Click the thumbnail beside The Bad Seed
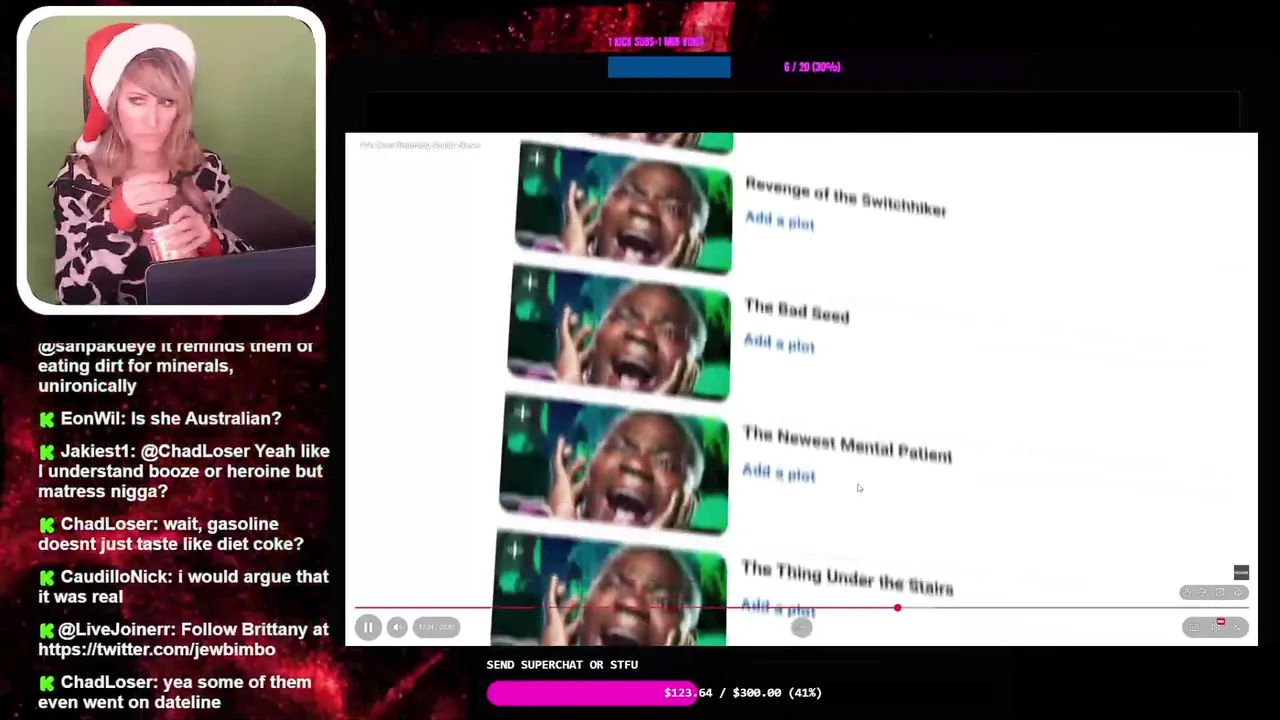 619,334
